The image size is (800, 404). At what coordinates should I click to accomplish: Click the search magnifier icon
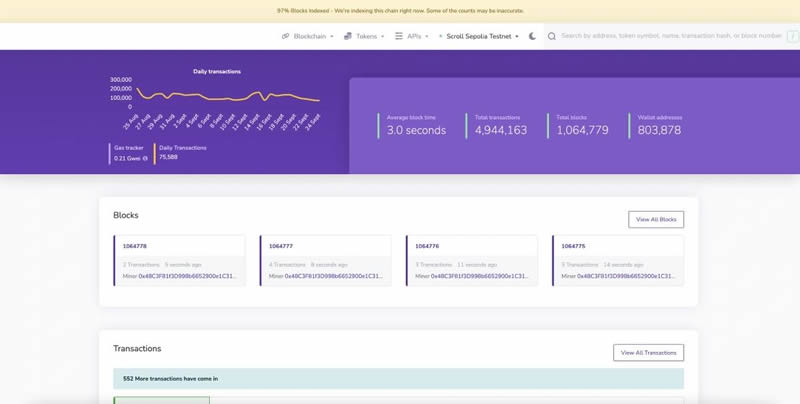[552, 36]
